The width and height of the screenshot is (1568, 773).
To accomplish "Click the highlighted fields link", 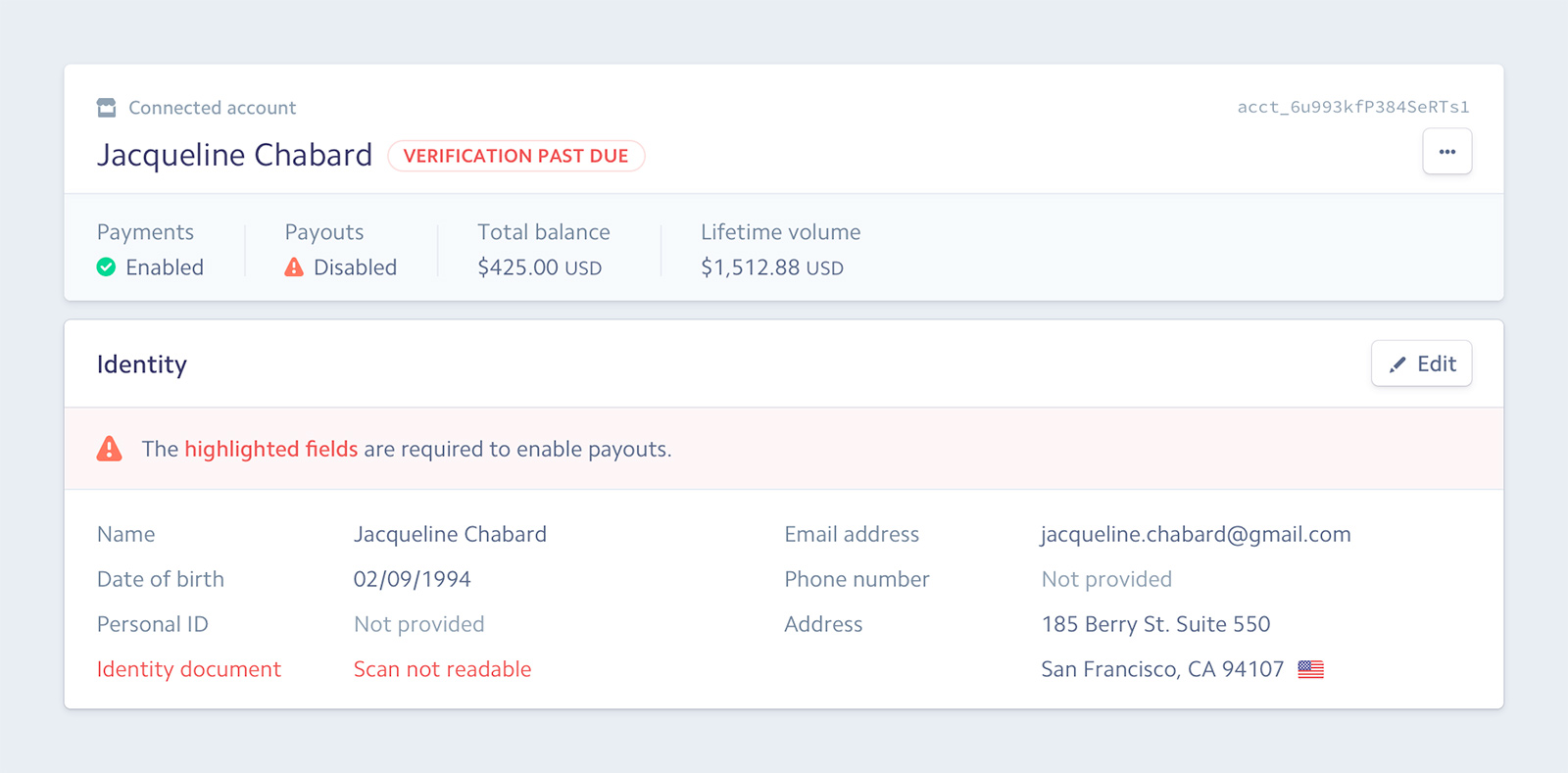I will [x=270, y=449].
